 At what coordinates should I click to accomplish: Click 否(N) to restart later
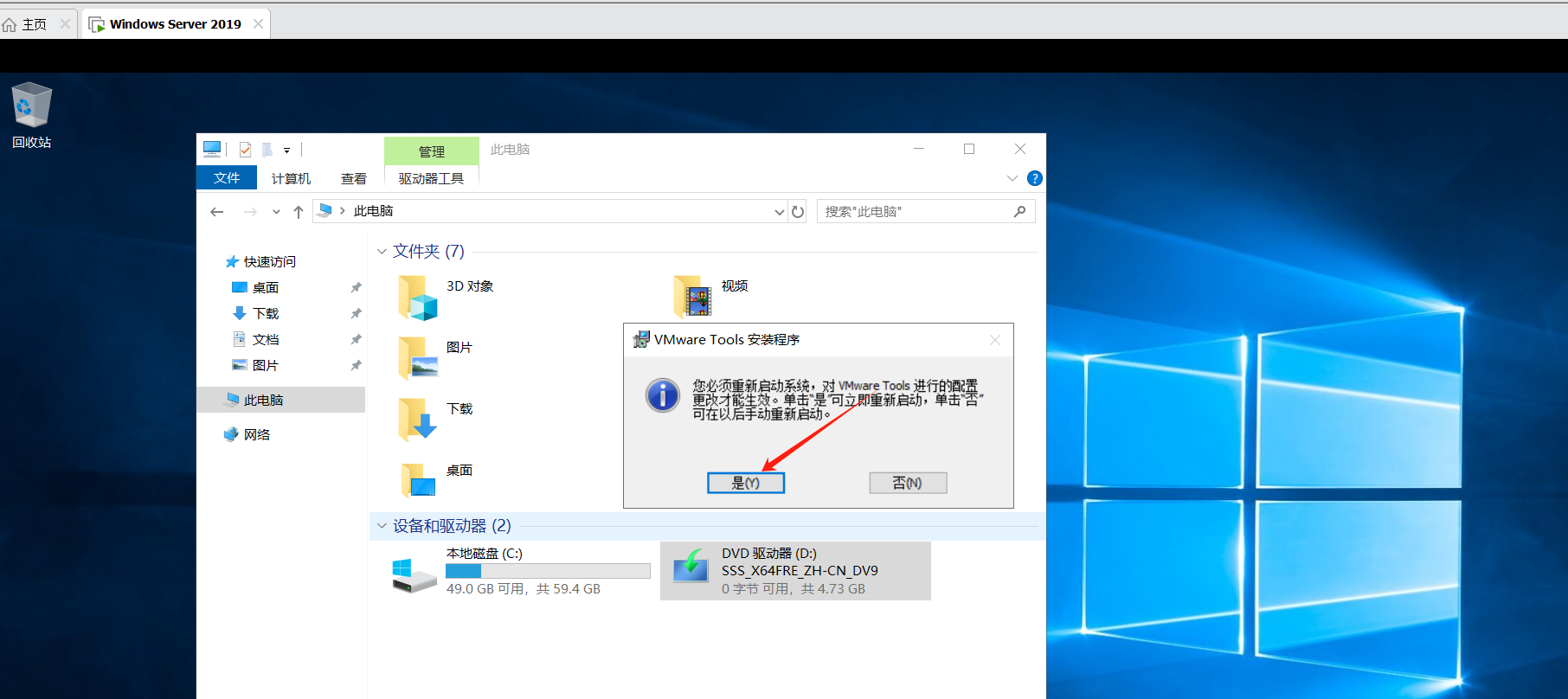(x=908, y=483)
